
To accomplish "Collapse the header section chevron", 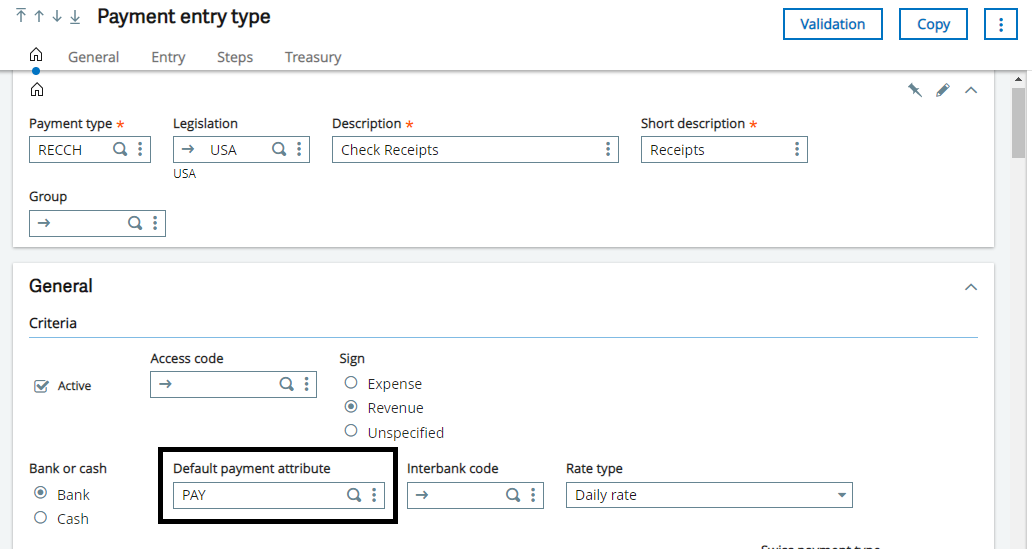I will pos(971,90).
